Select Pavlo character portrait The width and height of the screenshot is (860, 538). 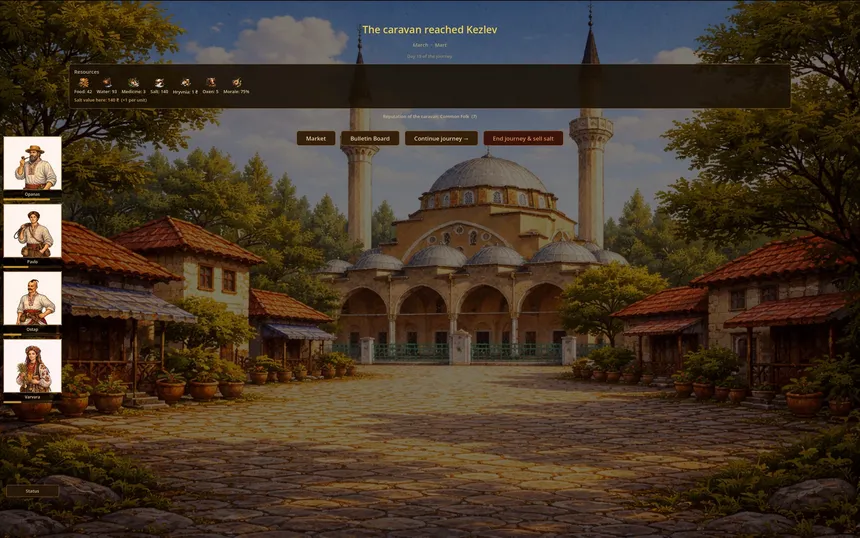point(32,231)
